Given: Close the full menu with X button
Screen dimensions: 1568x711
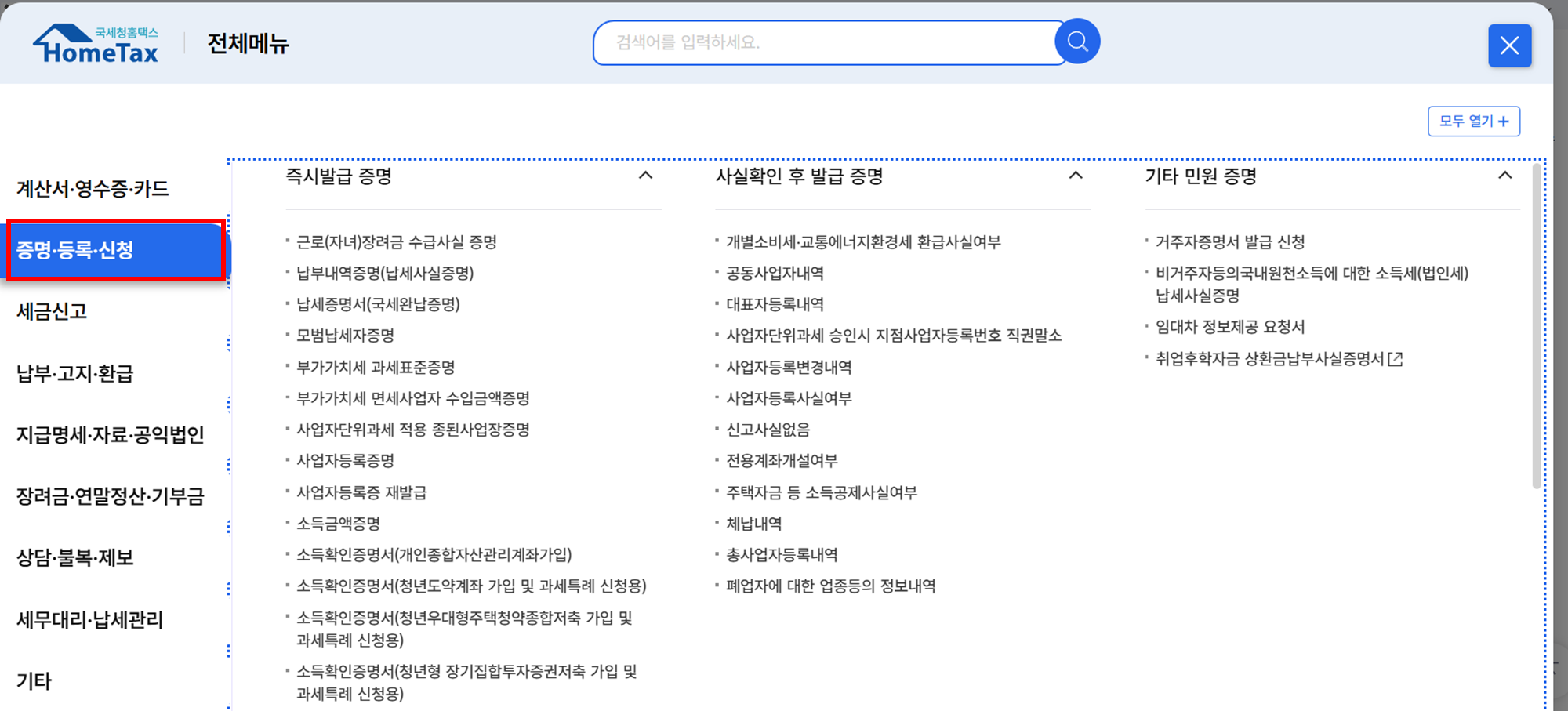Looking at the screenshot, I should tap(1509, 45).
